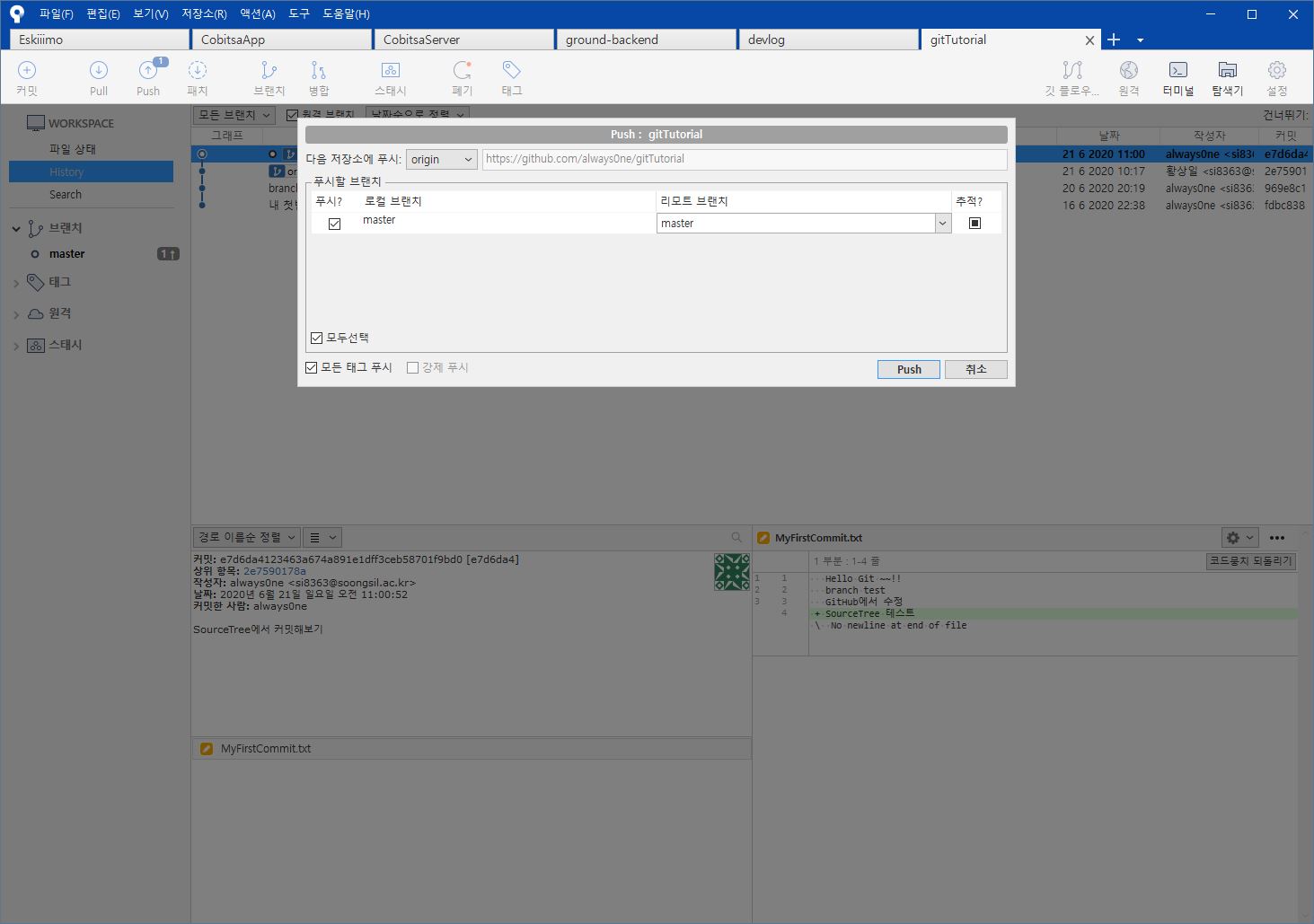Open the View (보기) menu
The image size is (1314, 924).
click(151, 13)
